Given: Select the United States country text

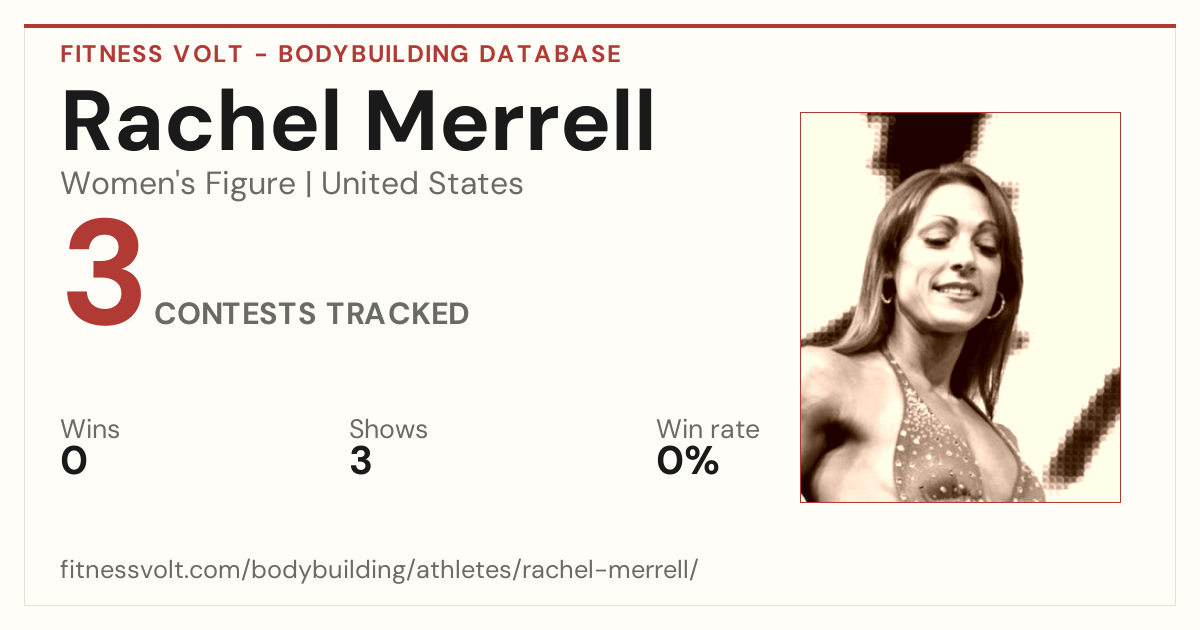Looking at the screenshot, I should [x=422, y=184].
